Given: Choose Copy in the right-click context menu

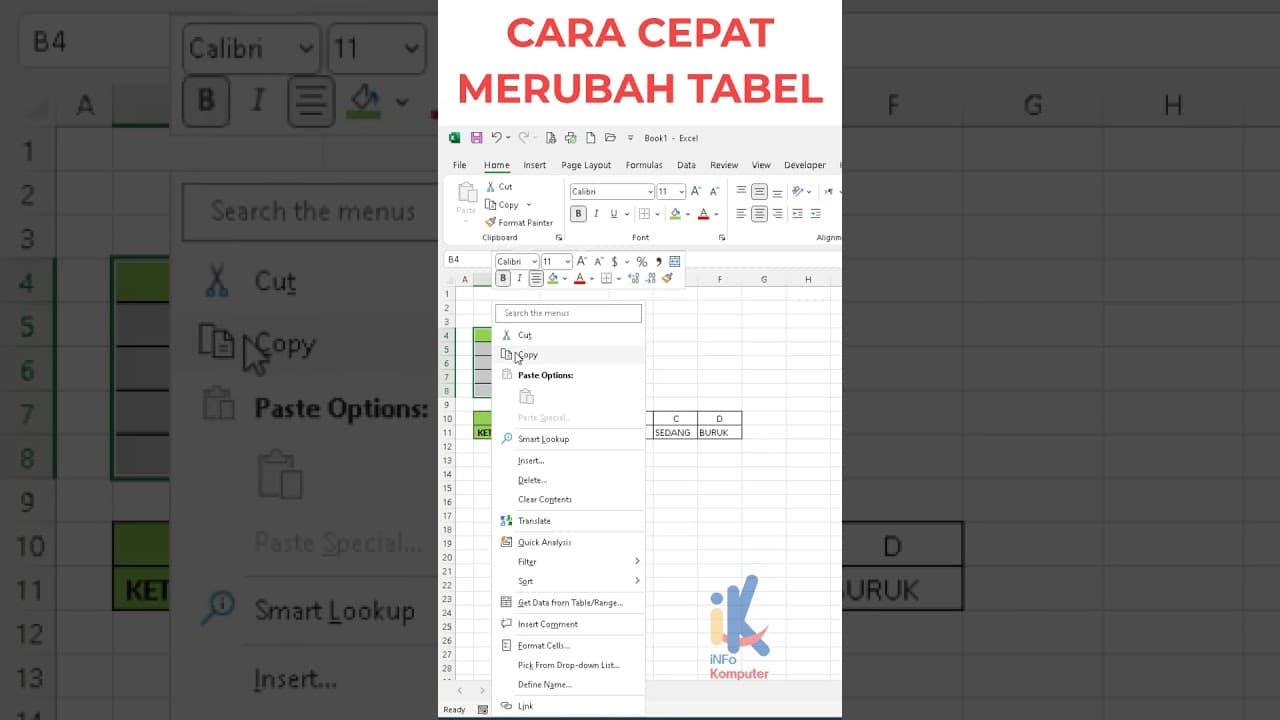Looking at the screenshot, I should click(x=569, y=355).
